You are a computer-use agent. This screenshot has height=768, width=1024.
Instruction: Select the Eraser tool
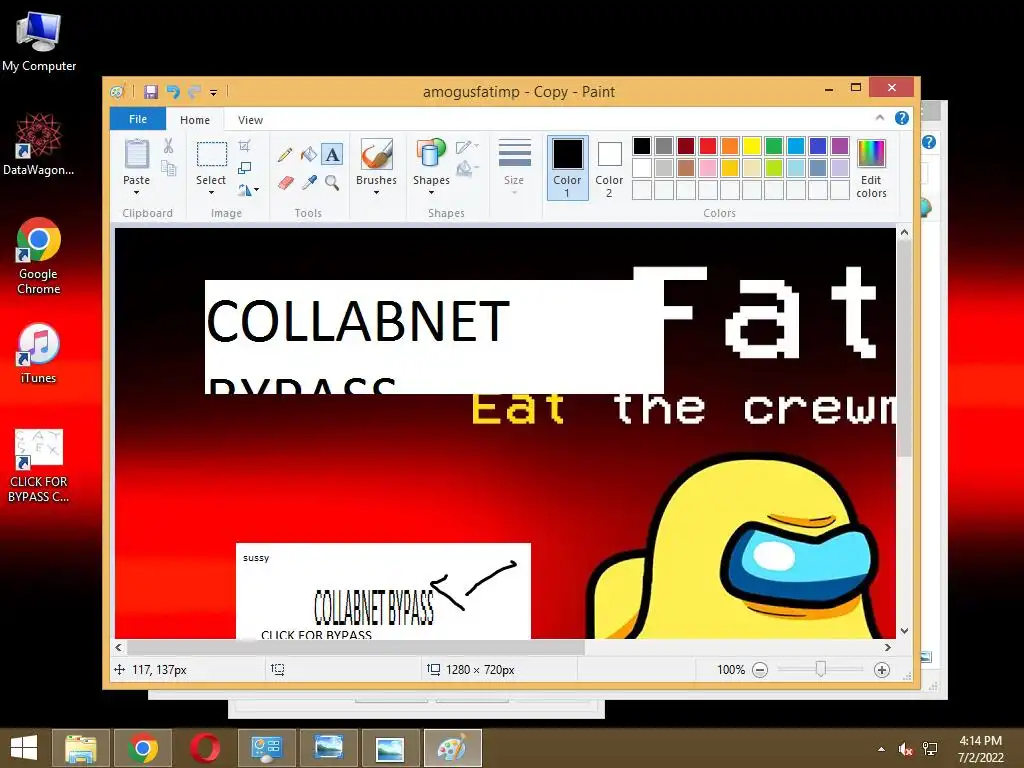point(285,183)
